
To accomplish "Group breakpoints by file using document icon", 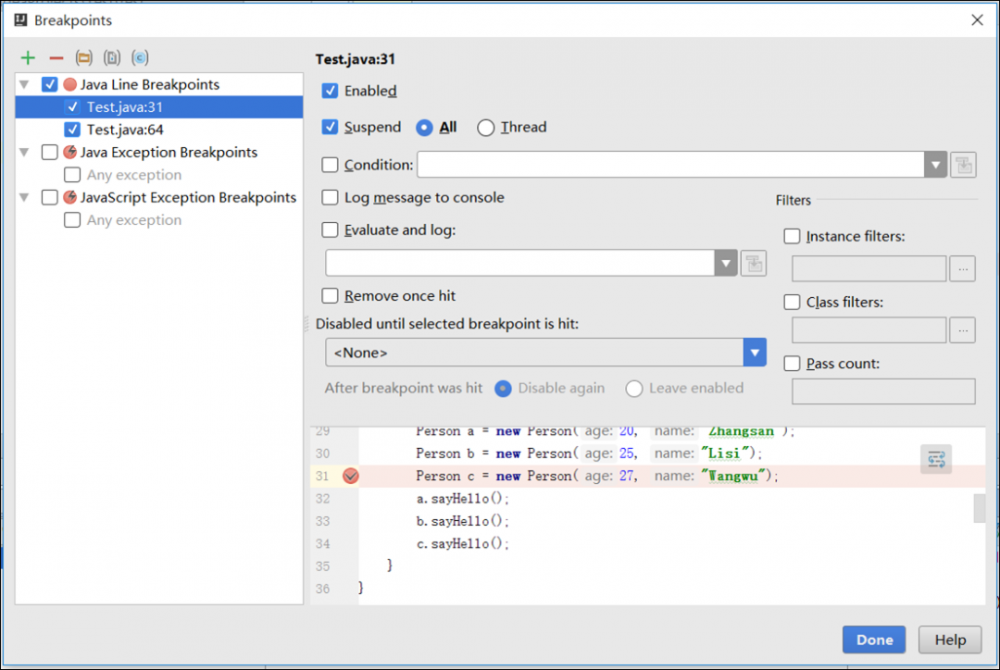I will pyautogui.click(x=112, y=57).
